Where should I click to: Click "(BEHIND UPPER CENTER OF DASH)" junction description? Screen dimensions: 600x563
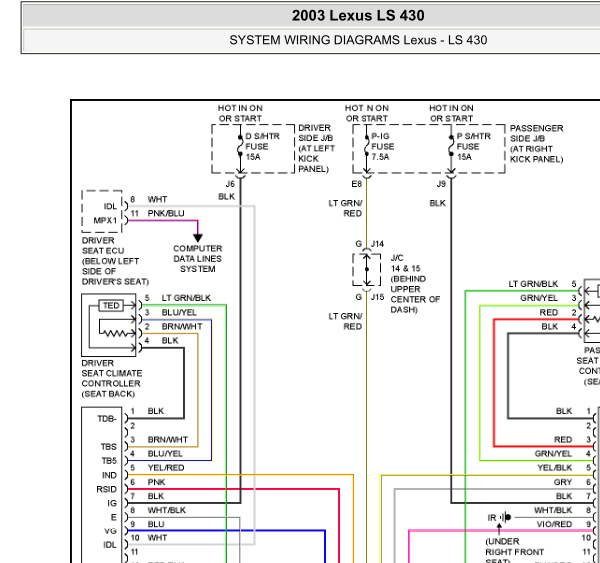pyautogui.click(x=415, y=294)
